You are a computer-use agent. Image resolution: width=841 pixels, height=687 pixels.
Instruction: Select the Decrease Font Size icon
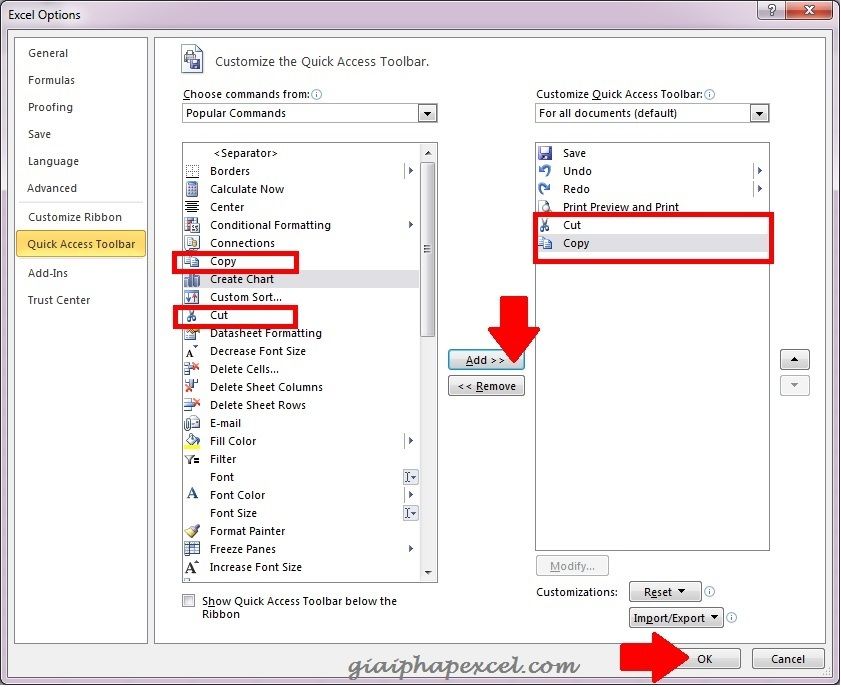coord(192,351)
